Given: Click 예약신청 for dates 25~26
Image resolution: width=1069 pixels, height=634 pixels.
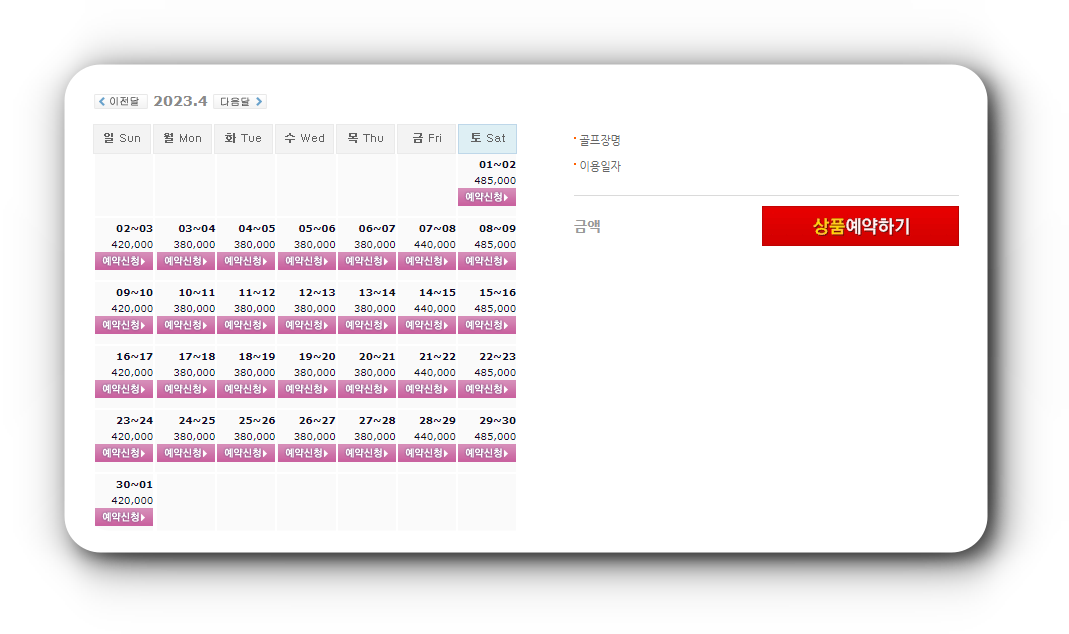Looking at the screenshot, I should pyautogui.click(x=245, y=453).
